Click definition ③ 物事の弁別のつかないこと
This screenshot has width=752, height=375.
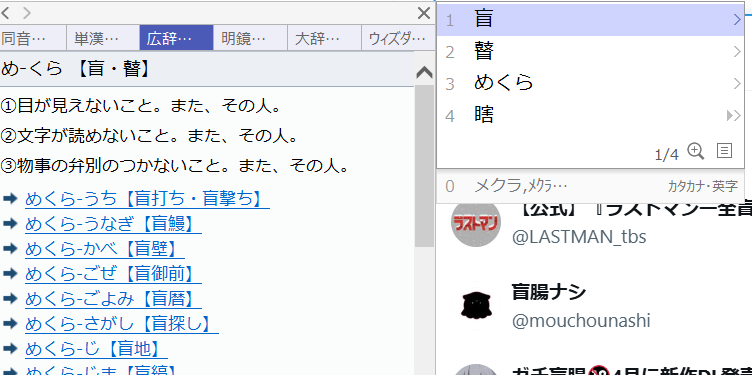[175, 166]
